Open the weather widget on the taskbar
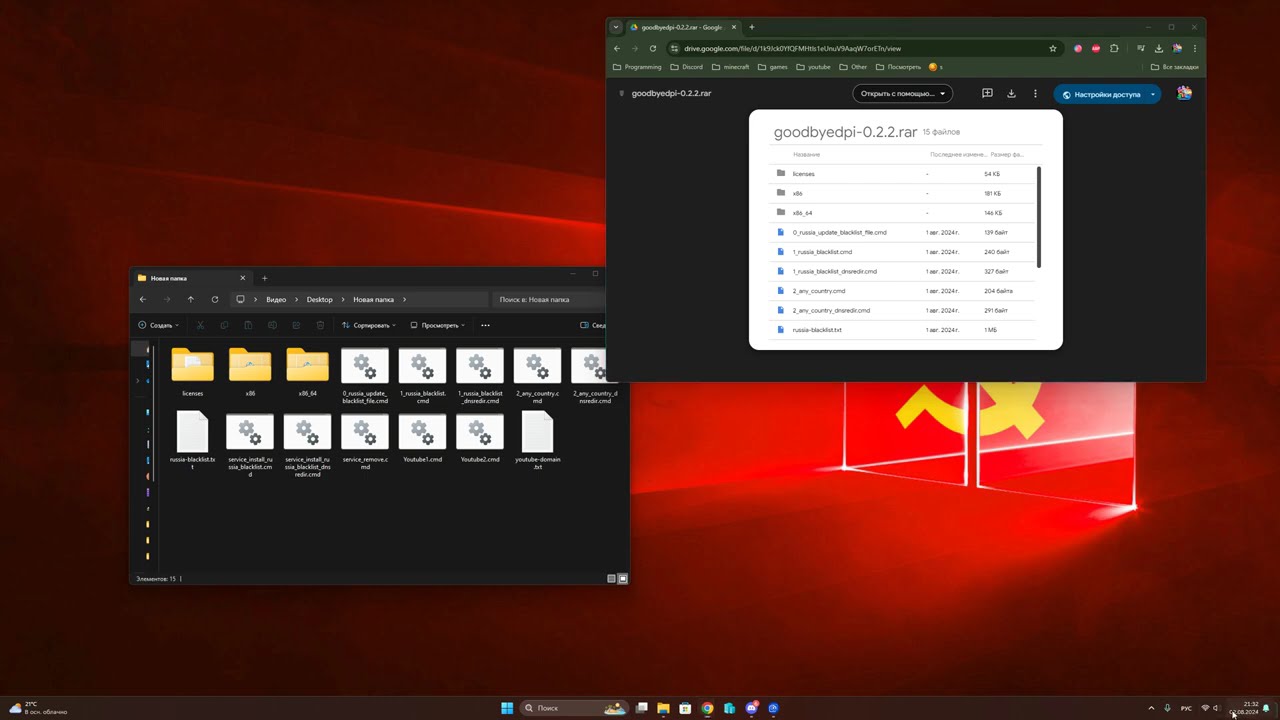Screen dimensions: 1280x720 (38, 708)
